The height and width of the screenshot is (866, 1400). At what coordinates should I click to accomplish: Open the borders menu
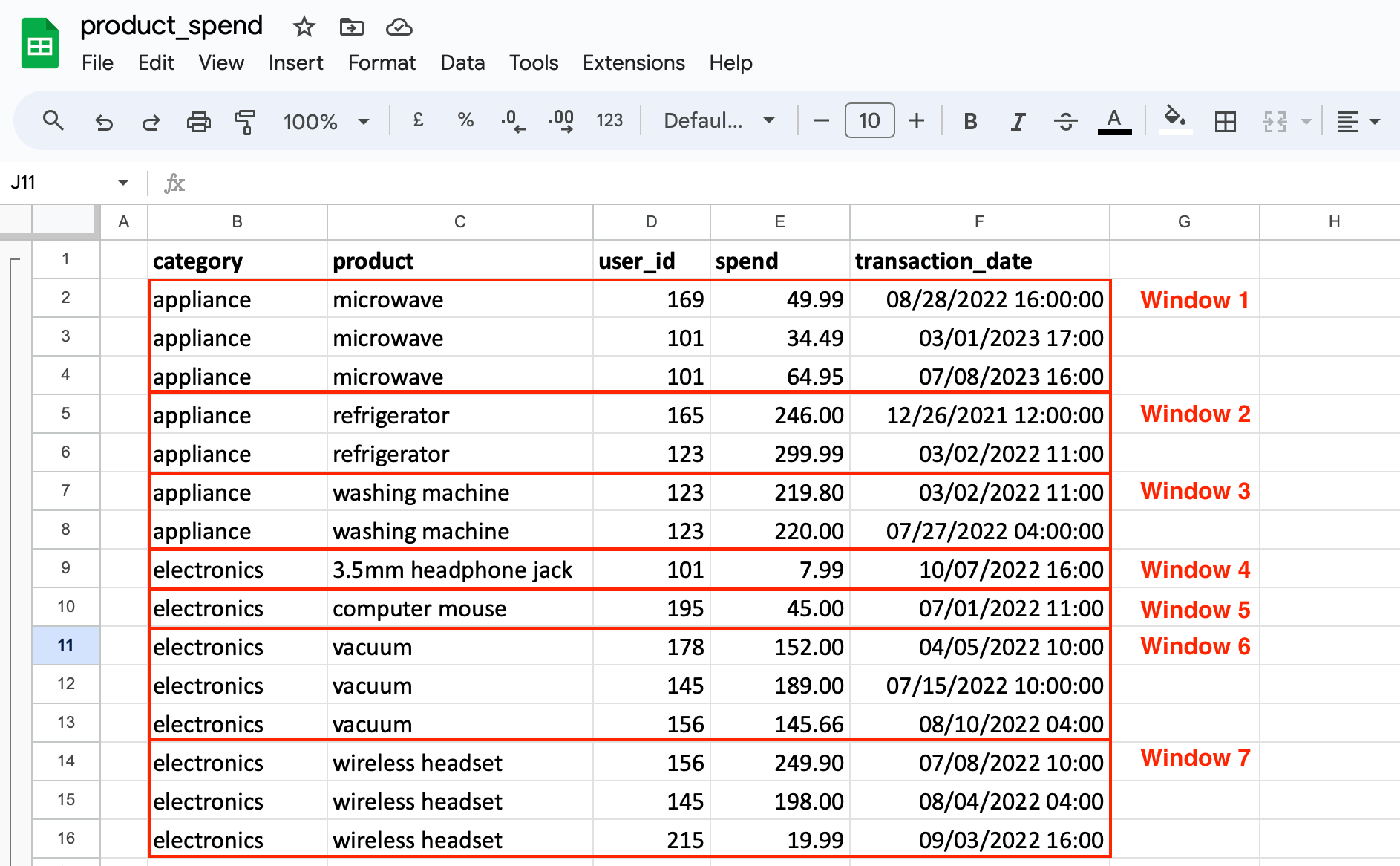coord(1226,120)
